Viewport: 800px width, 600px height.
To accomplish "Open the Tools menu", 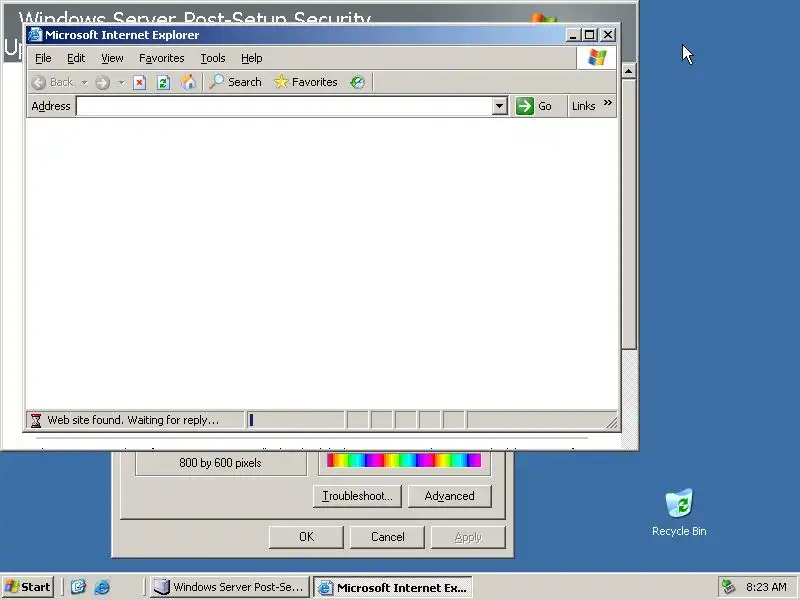I will click(x=213, y=58).
